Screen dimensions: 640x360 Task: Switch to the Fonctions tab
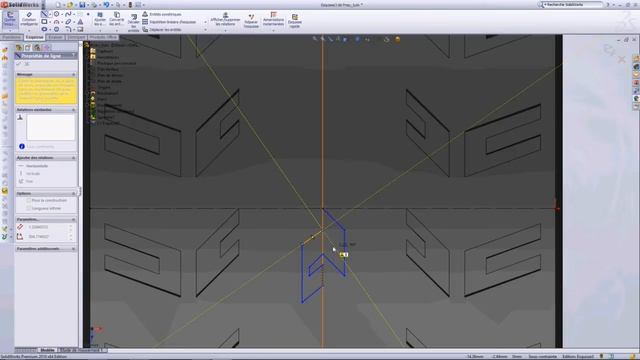[x=11, y=37]
